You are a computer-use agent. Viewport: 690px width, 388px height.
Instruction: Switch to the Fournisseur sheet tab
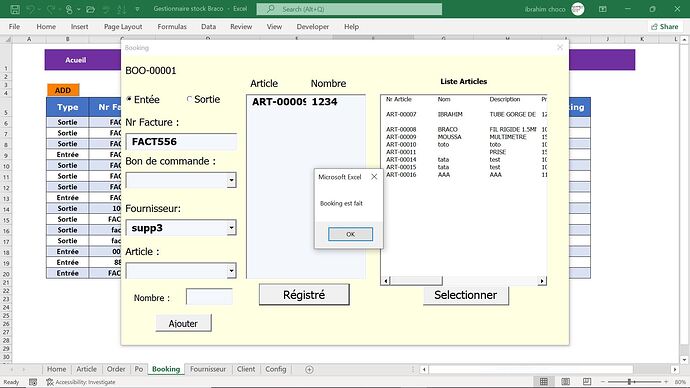click(x=208, y=369)
